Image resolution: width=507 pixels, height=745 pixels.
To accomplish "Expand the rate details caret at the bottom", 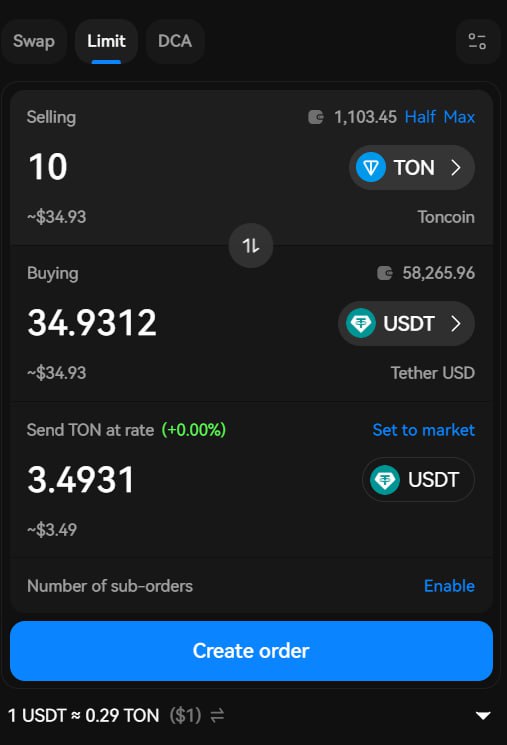I will [x=483, y=716].
